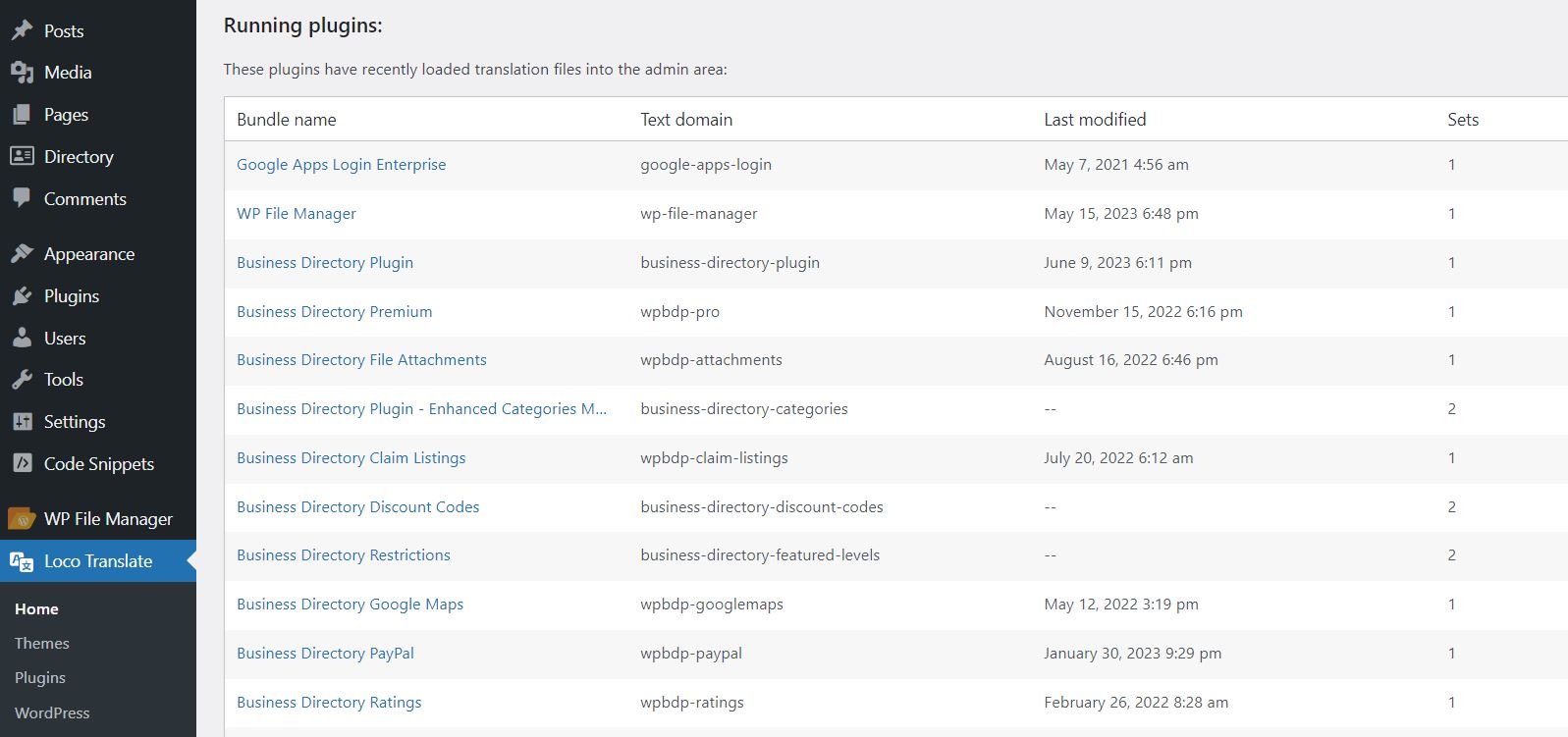Screen dimensions: 1568x737
Task: Click the Users person icon
Action: click(22, 338)
